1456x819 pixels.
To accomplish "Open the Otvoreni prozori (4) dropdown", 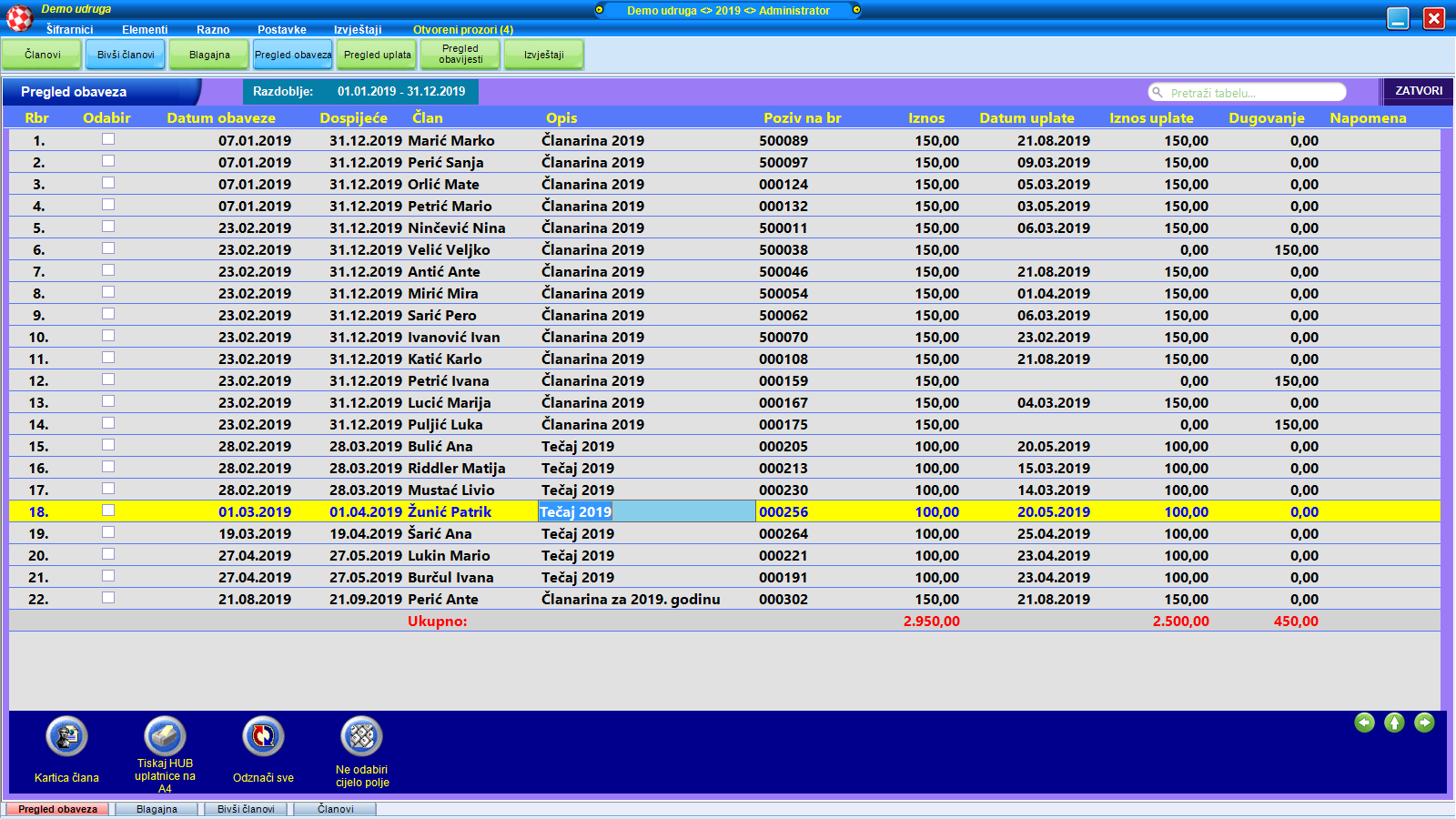I will (x=462, y=30).
